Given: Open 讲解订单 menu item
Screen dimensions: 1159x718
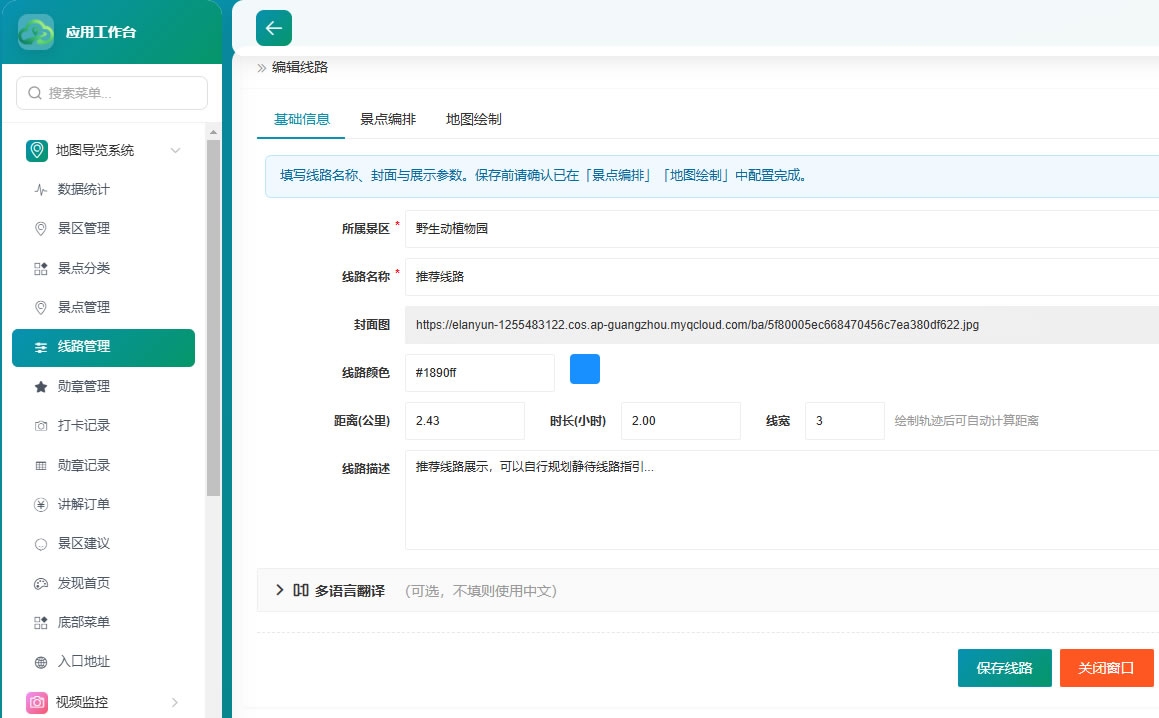Looking at the screenshot, I should click(103, 504).
